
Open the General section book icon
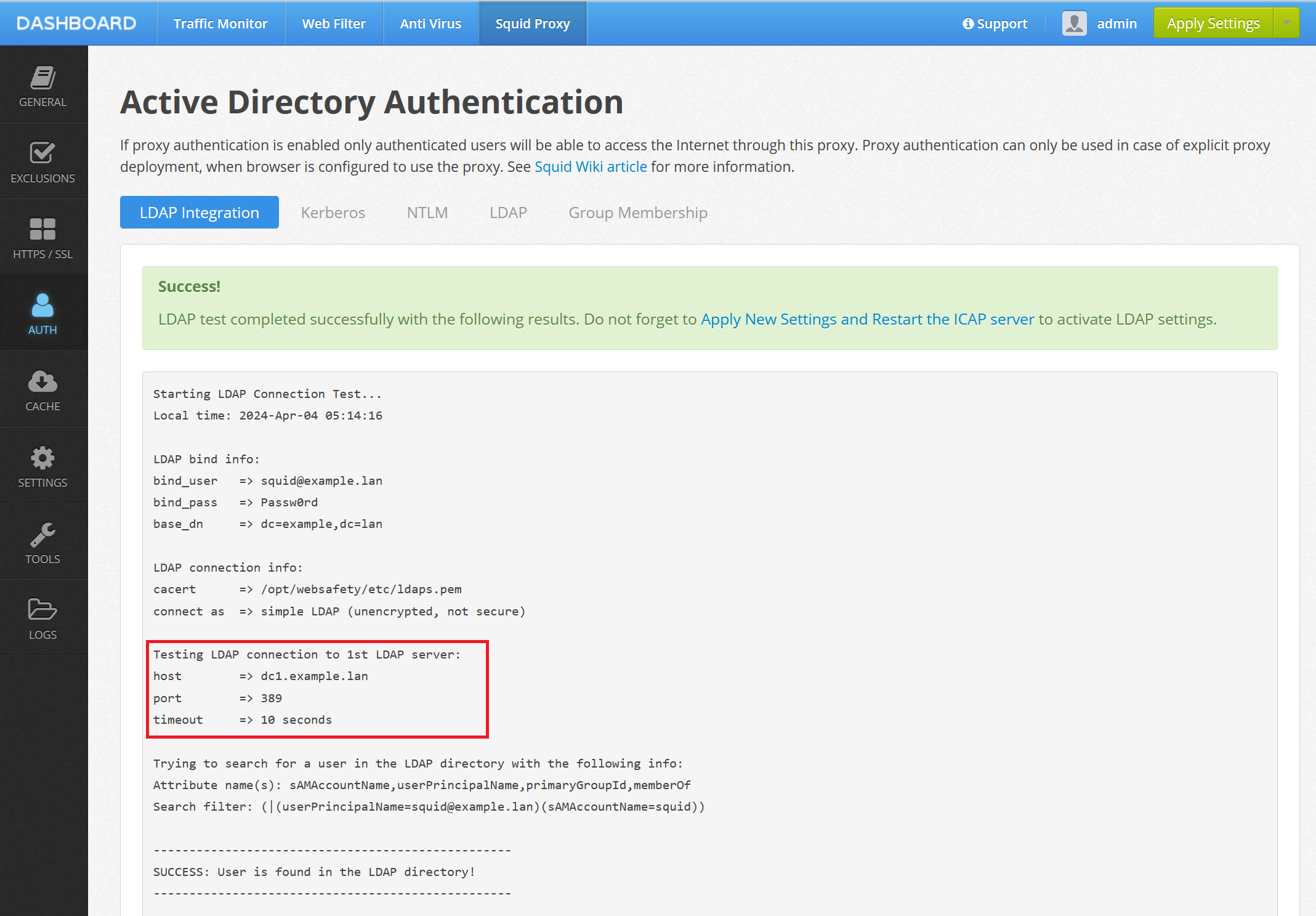pos(42,78)
